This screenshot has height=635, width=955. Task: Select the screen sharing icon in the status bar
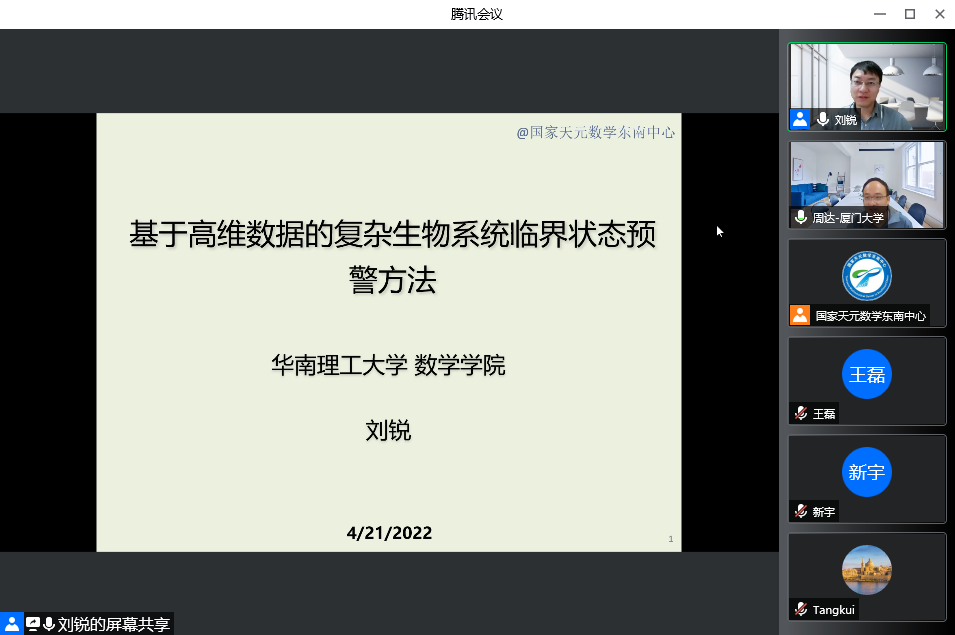point(31,622)
